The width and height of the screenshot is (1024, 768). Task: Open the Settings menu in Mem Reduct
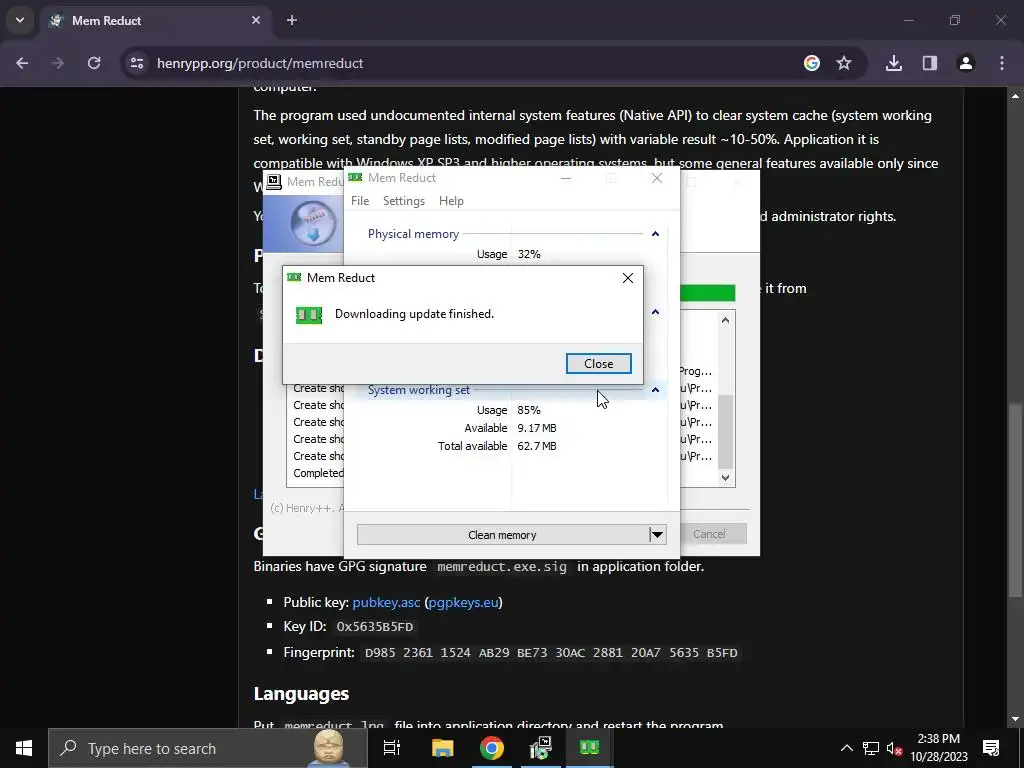tap(404, 201)
